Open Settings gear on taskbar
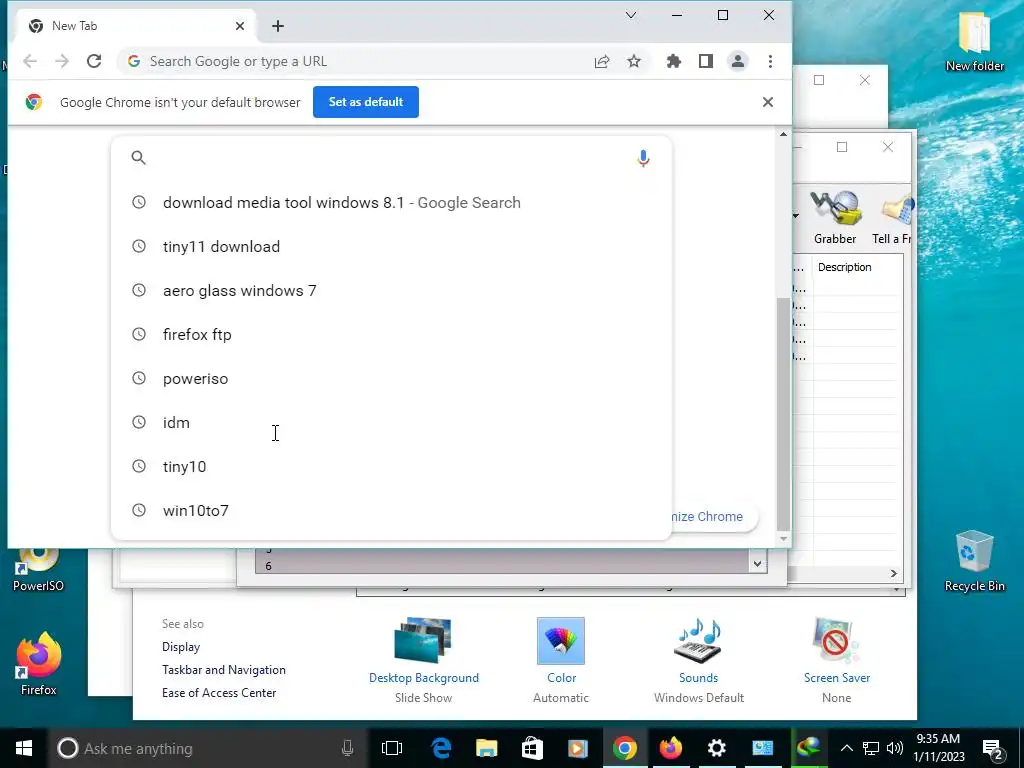The image size is (1024, 768). pos(716,748)
